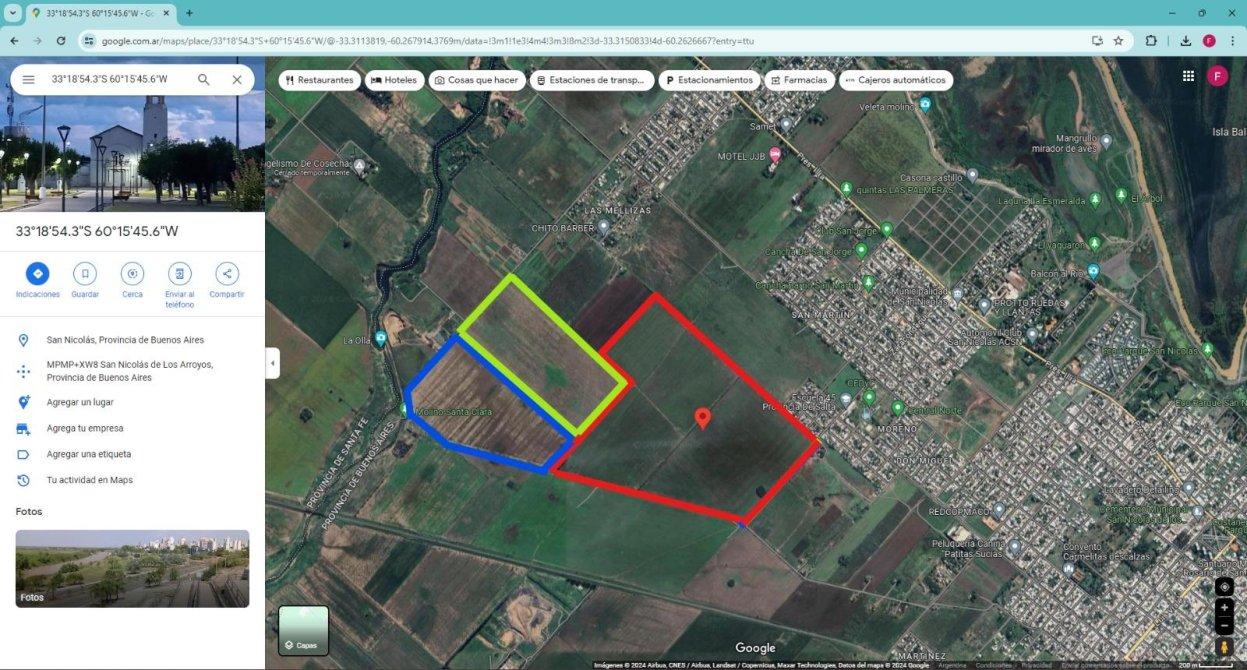The width and height of the screenshot is (1247, 670).
Task: Click the Compartir share icon
Action: (x=227, y=274)
